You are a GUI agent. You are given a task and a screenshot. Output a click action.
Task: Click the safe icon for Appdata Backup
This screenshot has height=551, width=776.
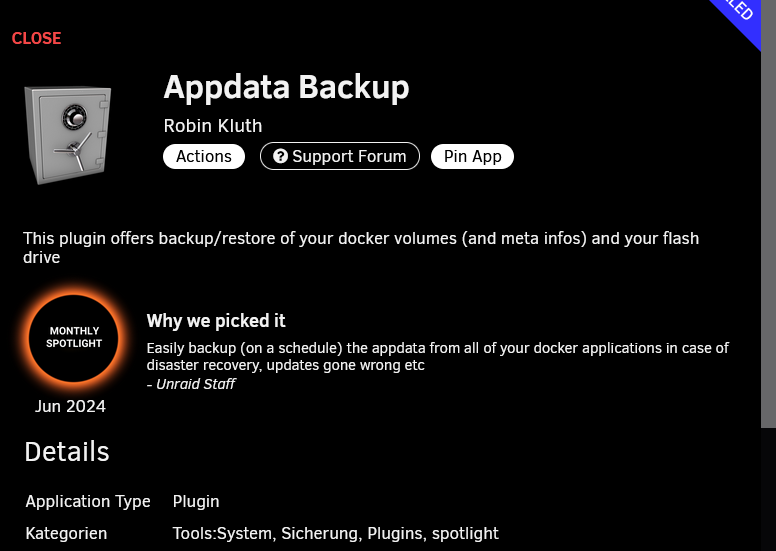(68, 135)
